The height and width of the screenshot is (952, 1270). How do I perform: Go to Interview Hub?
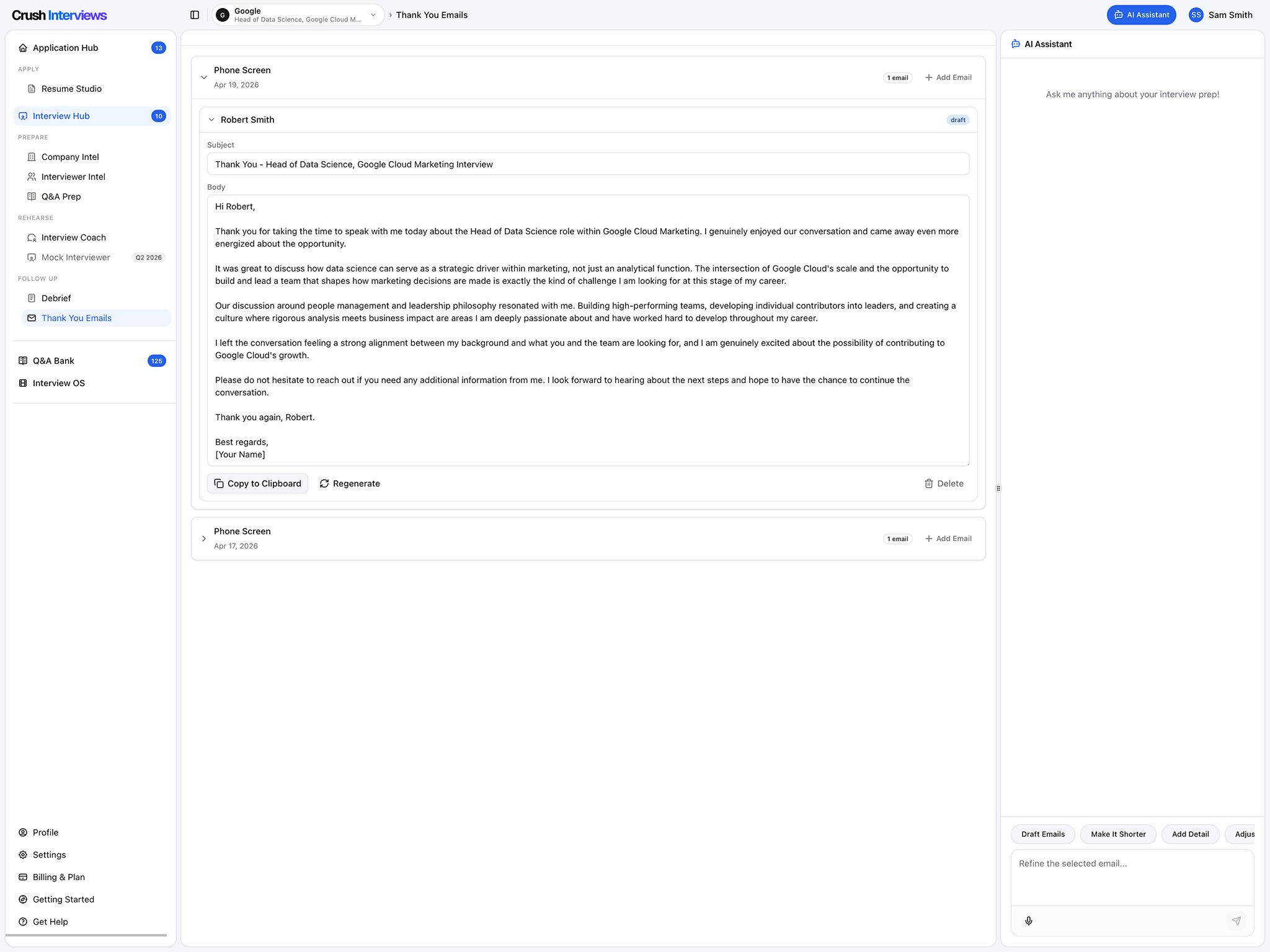pyautogui.click(x=92, y=116)
